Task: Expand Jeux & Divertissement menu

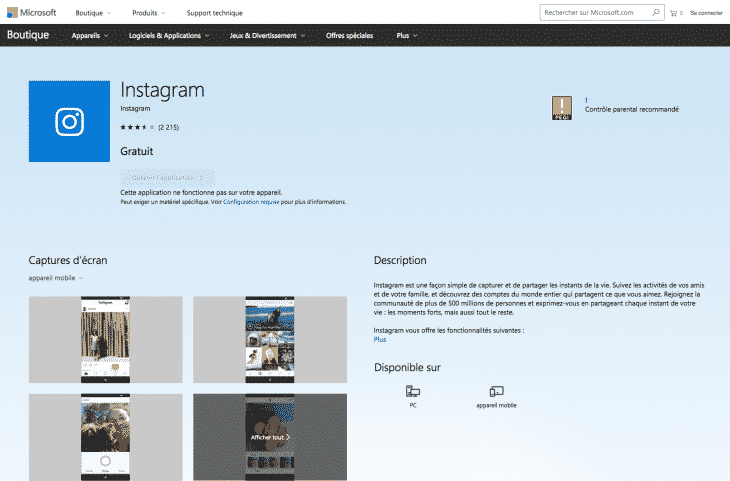Action: pos(267,35)
